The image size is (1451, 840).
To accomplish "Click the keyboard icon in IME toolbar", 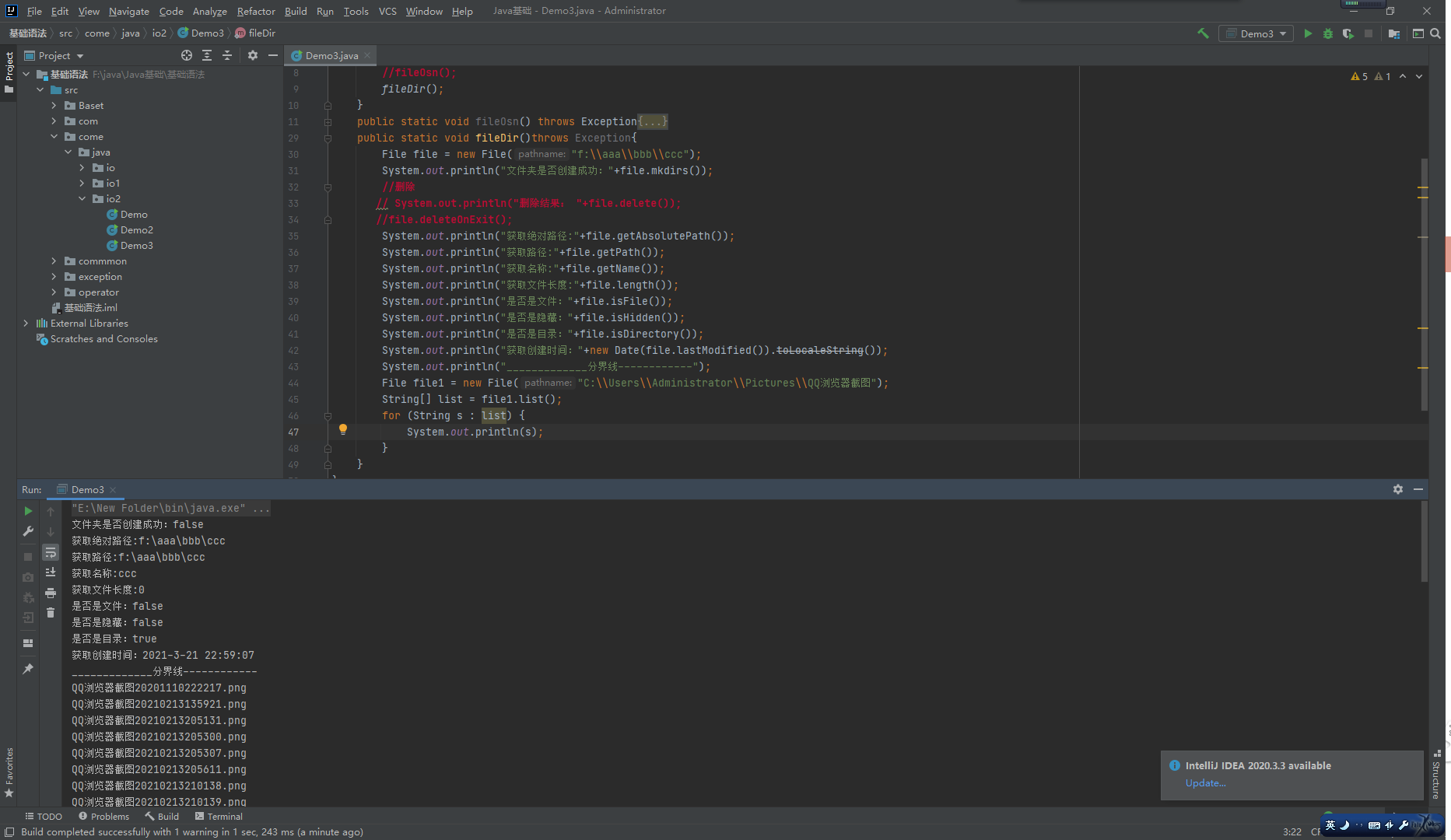I will [1374, 825].
